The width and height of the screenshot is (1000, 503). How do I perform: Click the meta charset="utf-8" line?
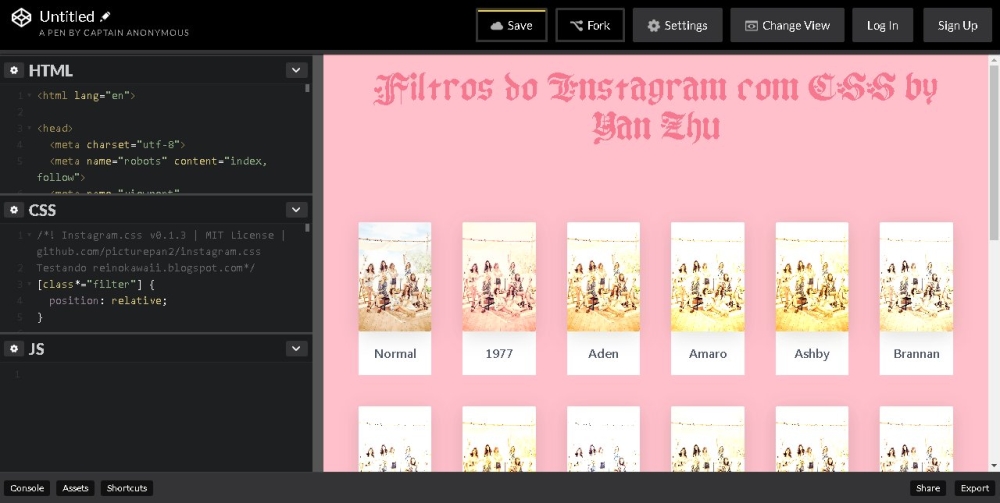click(x=117, y=145)
